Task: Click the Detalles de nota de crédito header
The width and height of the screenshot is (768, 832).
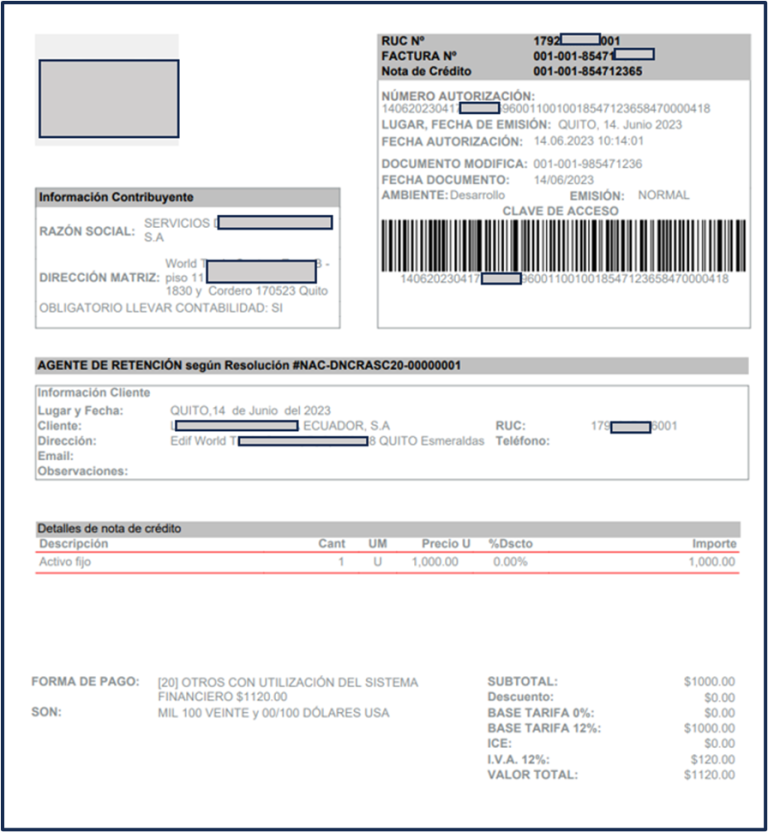Action: click(109, 528)
